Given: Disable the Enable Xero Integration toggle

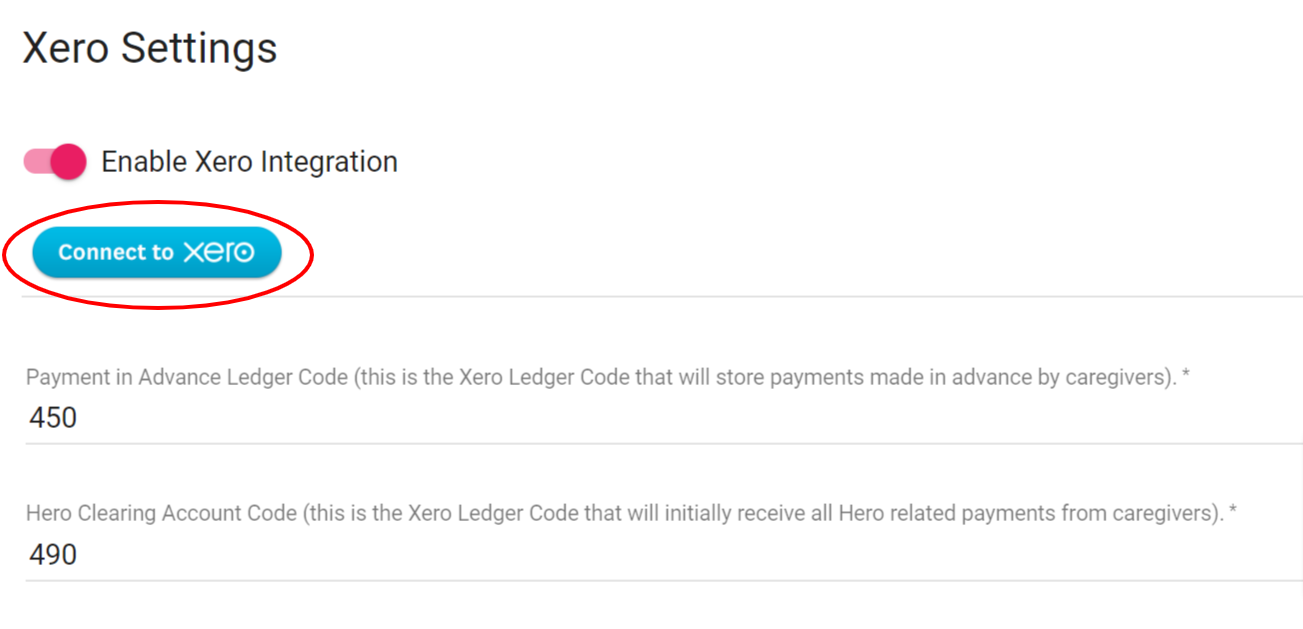Looking at the screenshot, I should click(x=56, y=162).
